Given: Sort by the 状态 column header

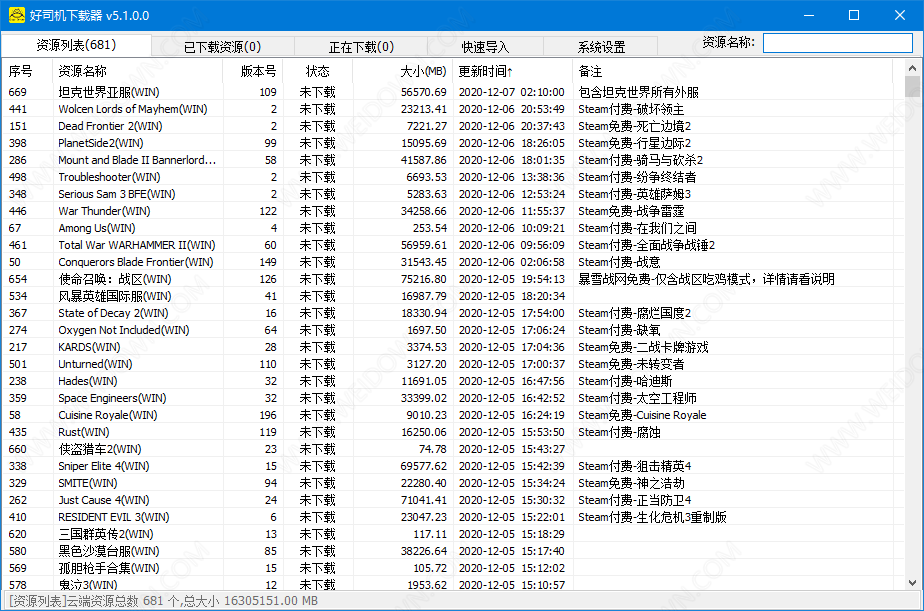Looking at the screenshot, I should coord(318,71).
